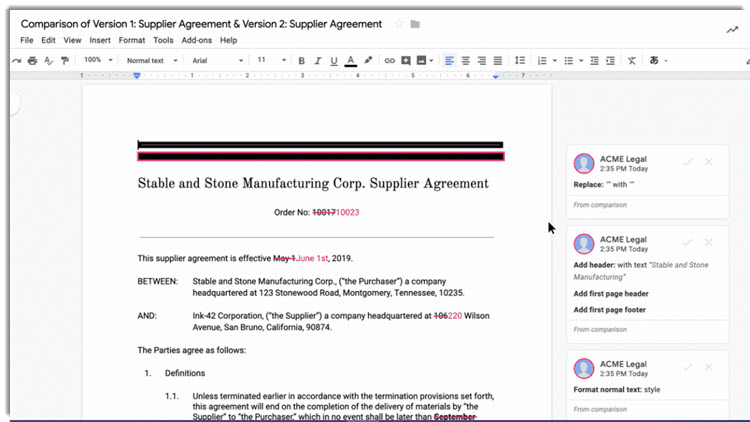Decrease the paragraph indent

click(594, 61)
